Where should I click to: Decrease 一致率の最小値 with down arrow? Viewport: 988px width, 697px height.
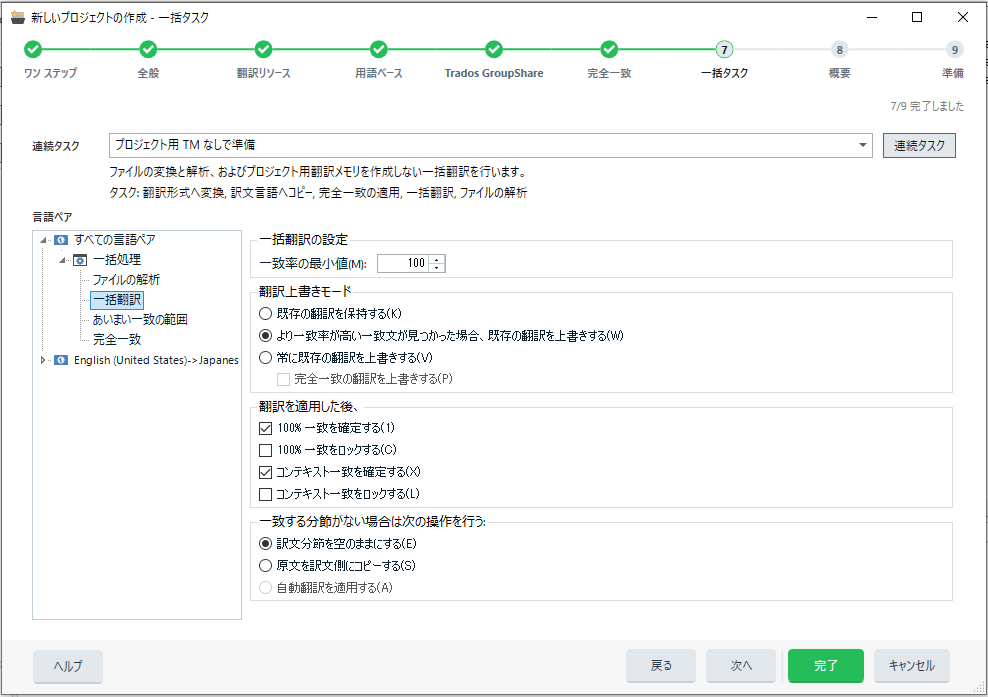pos(437,268)
